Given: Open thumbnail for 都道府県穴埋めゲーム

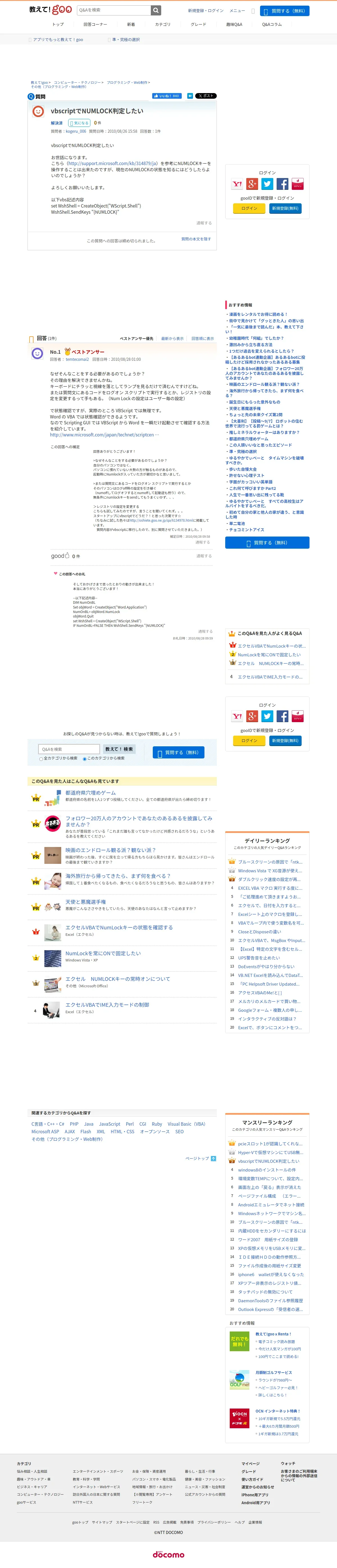Looking at the screenshot, I should pos(52,798).
